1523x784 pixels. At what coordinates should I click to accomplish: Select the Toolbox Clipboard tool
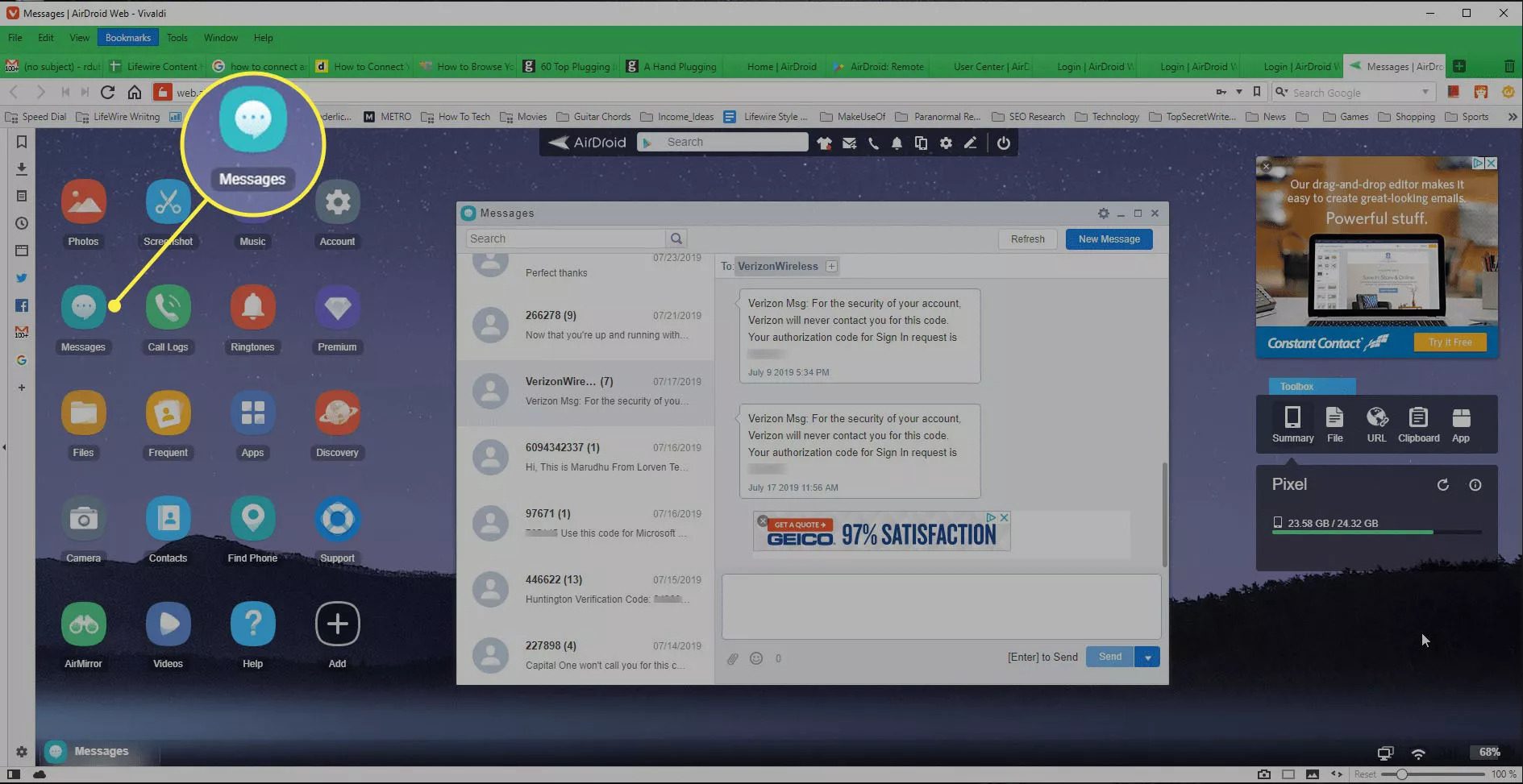click(x=1418, y=425)
